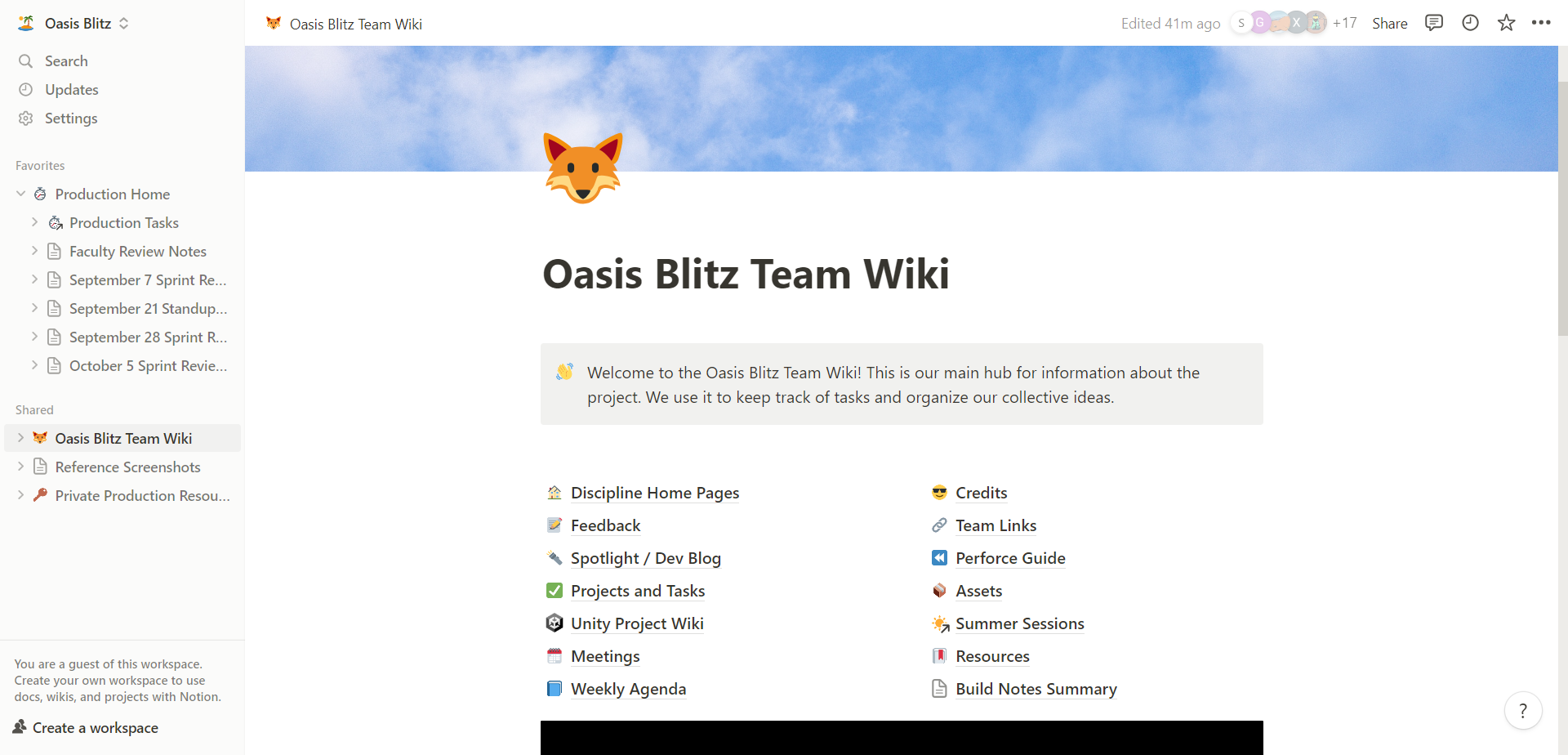This screenshot has width=1568, height=755.
Task: Select Production Tasks in the sidebar
Action: coord(124,223)
